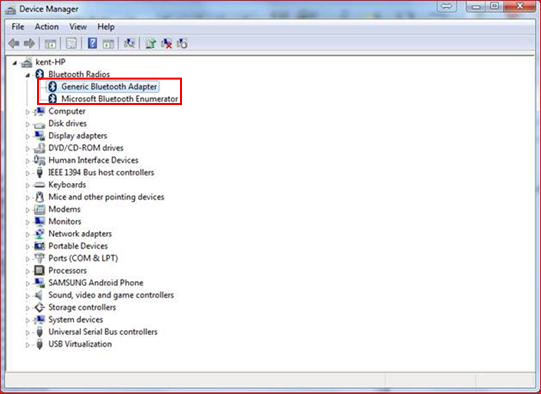Select the 'SAMSUNG Android Phone' label

[x=96, y=283]
